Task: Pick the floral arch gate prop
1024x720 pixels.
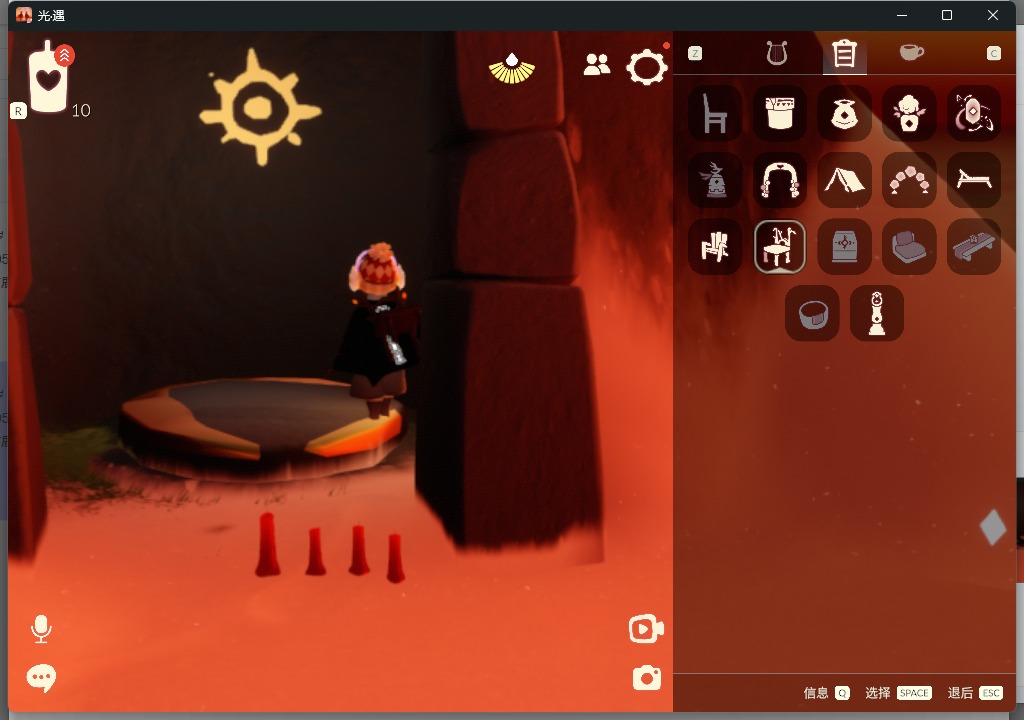Action: [x=779, y=180]
